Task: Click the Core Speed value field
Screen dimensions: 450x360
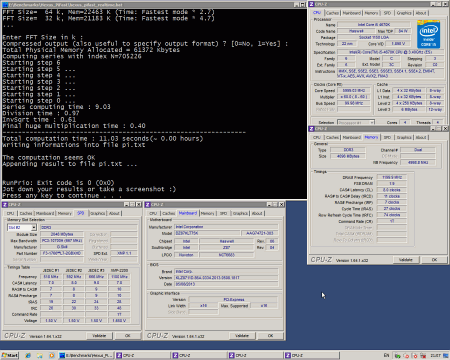Action: [354, 90]
